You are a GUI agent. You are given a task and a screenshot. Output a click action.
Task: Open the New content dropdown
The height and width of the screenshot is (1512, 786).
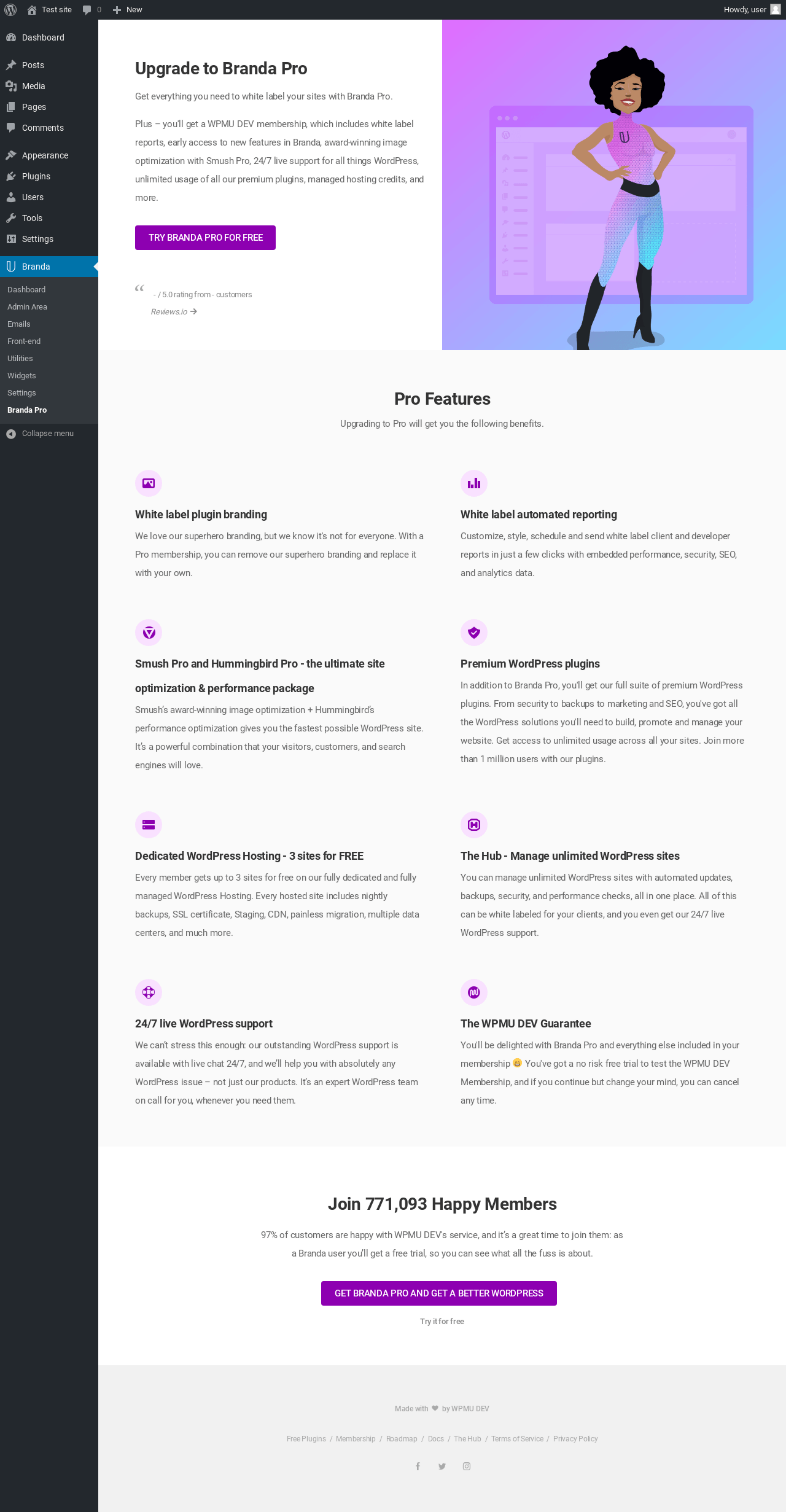(128, 10)
